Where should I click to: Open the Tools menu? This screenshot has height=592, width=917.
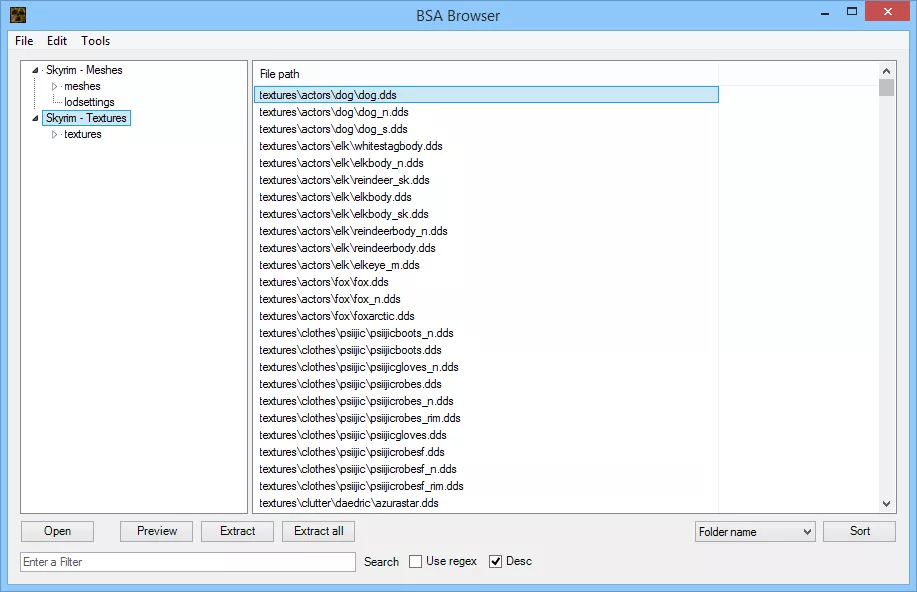click(95, 41)
